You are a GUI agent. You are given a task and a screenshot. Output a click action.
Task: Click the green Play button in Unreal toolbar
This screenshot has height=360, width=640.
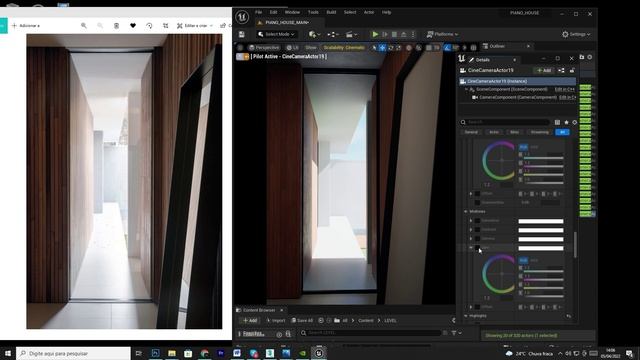[x=375, y=34]
